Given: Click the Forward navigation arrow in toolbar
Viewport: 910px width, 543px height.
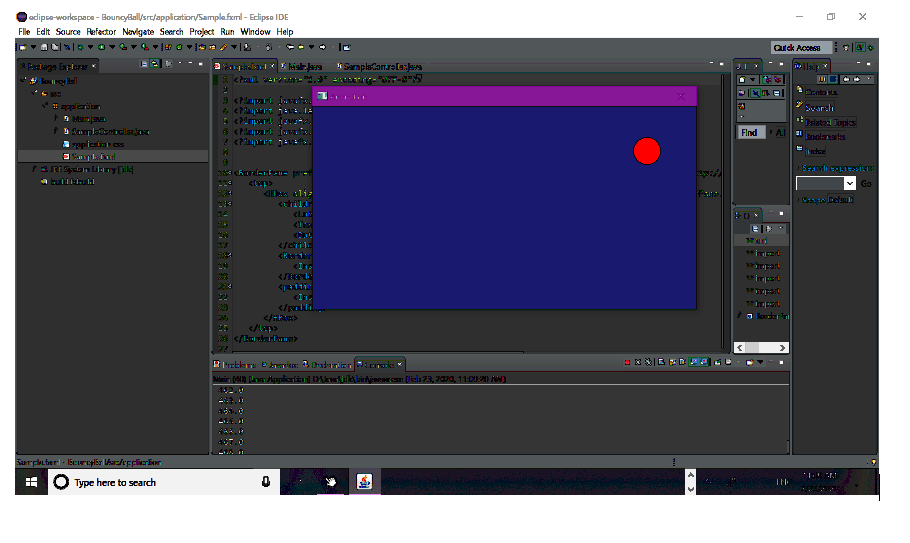Looking at the screenshot, I should pyautogui.click(x=323, y=47).
